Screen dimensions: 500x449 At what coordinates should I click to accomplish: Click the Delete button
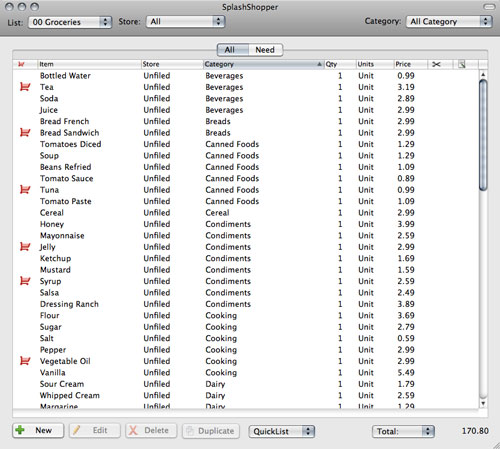pyautogui.click(x=151, y=430)
